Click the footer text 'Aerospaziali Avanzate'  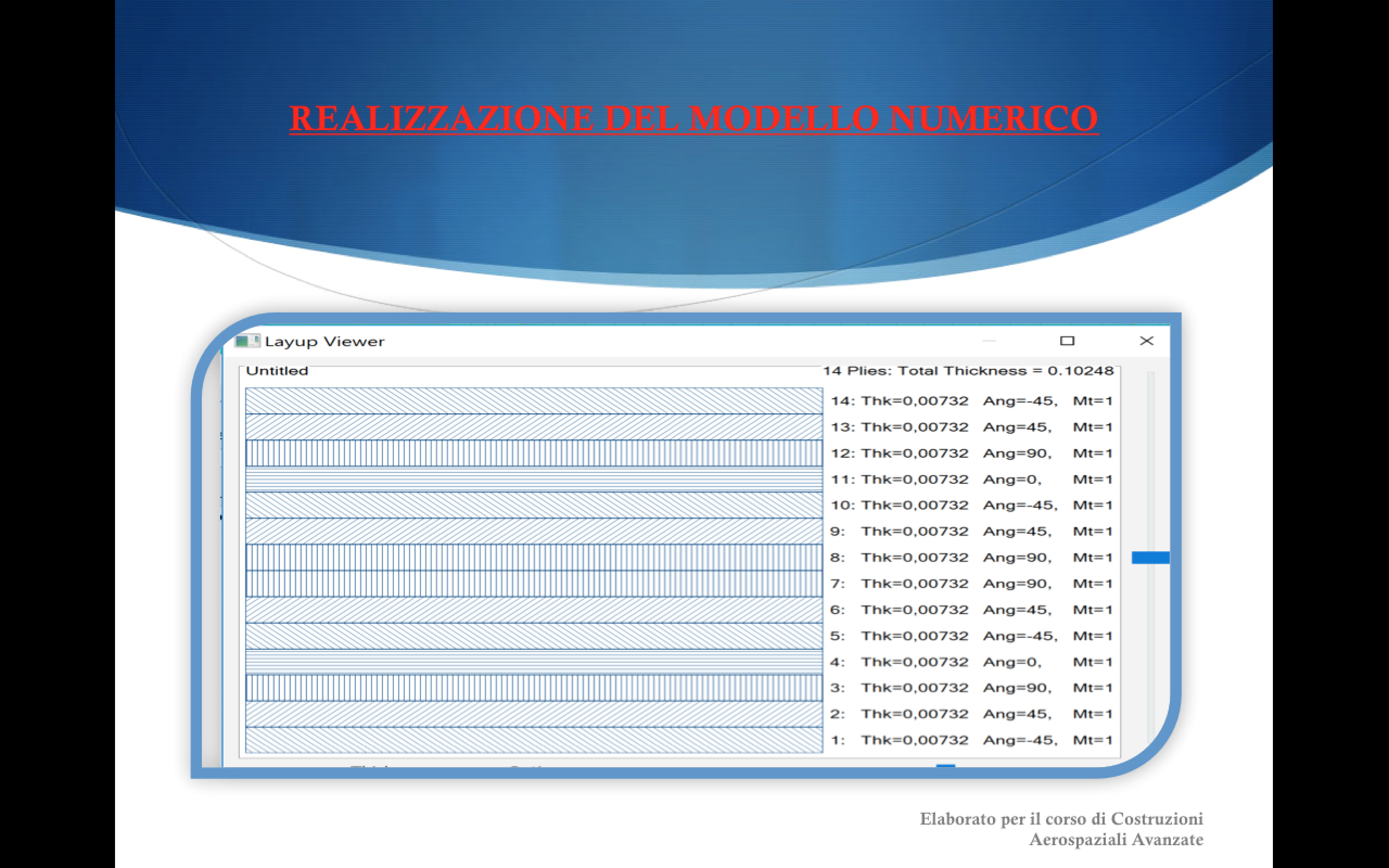(1117, 839)
